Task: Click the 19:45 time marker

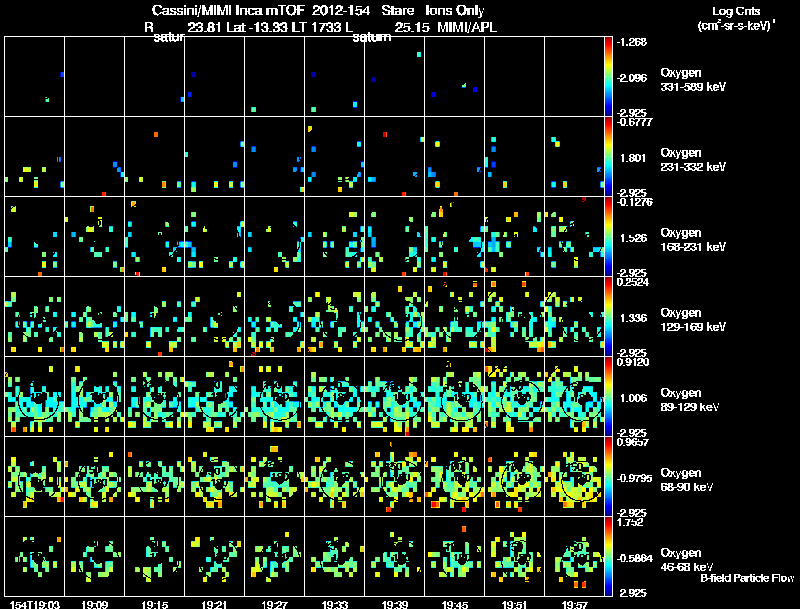Action: [455, 604]
